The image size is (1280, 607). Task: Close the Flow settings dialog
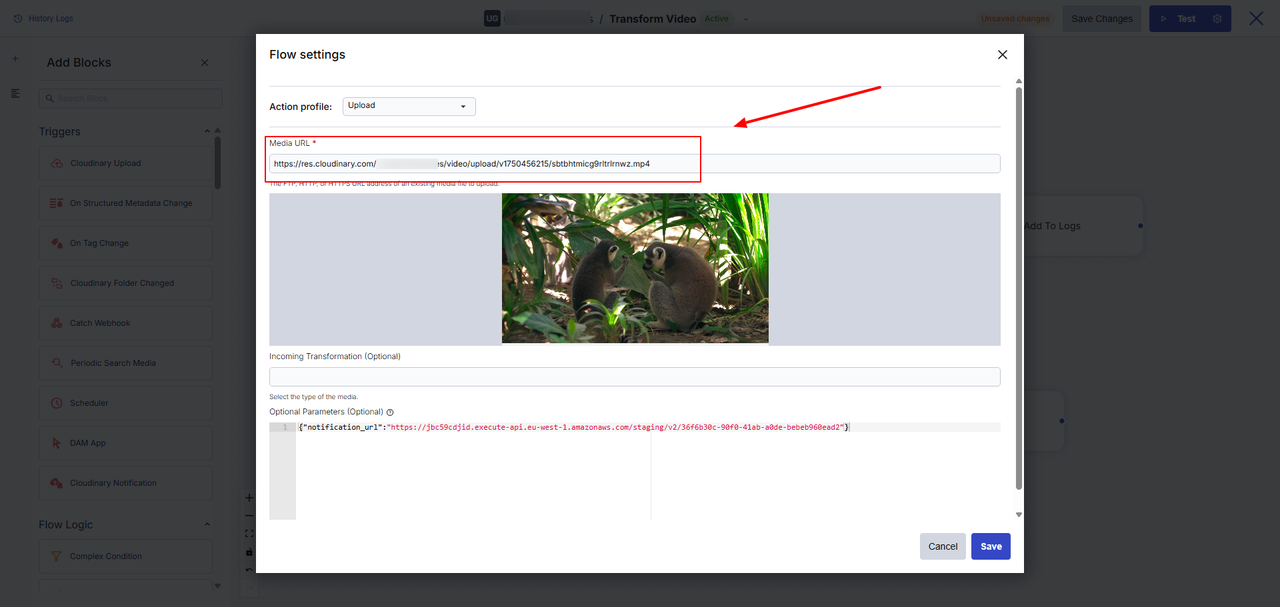[1002, 55]
